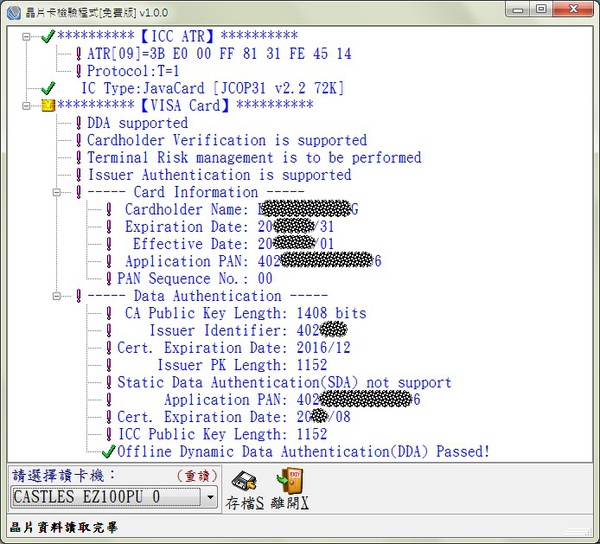Minimize the window
Screen dimensions: 600x544
coord(518,9)
